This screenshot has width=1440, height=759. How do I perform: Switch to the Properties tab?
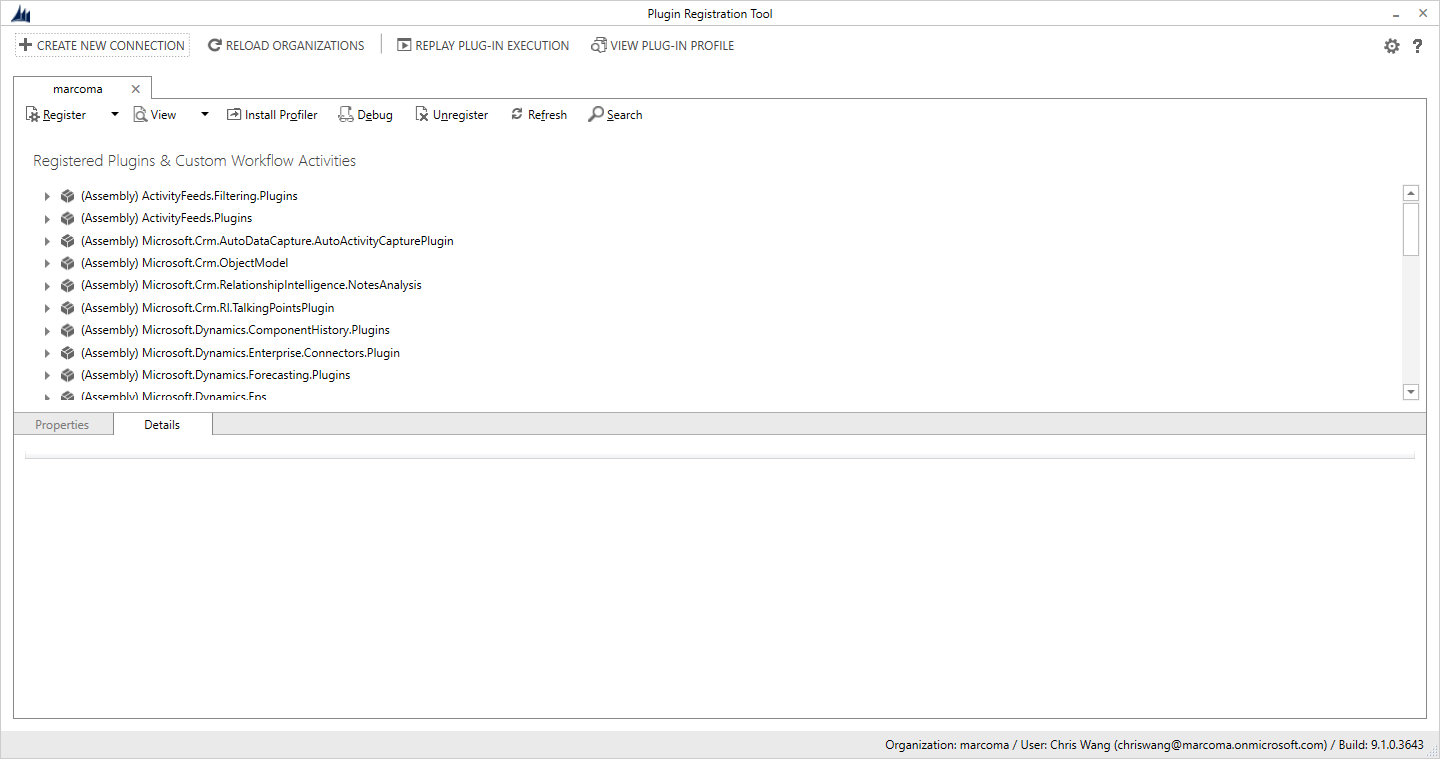tap(62, 425)
